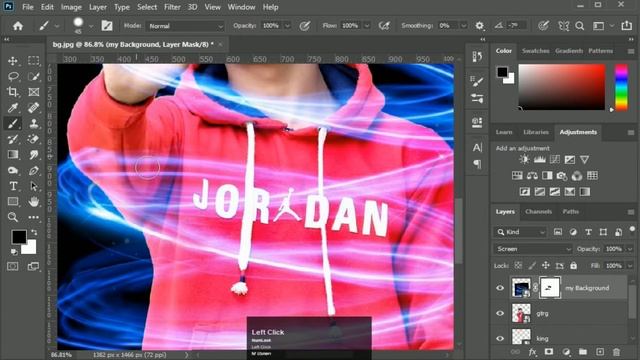Select the Horizontal Type tool
The image size is (640, 360).
13,186
